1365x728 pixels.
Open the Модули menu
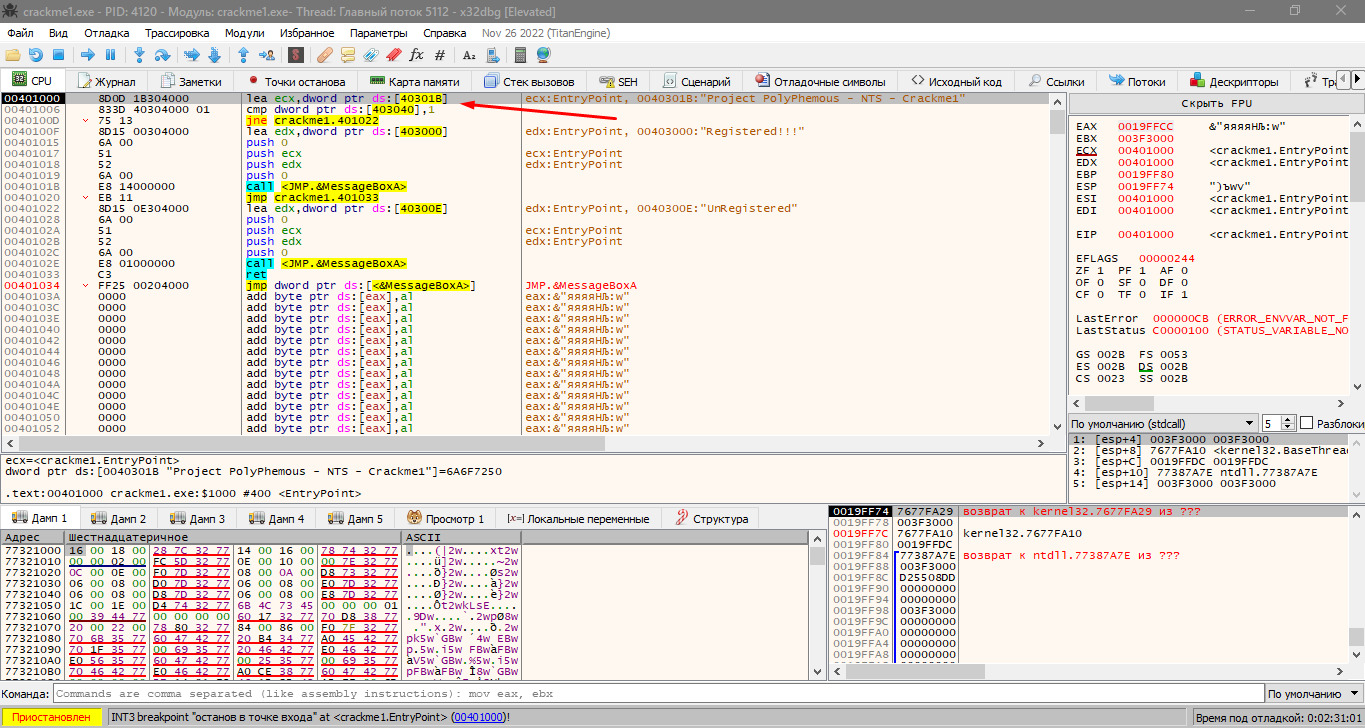tap(245, 32)
